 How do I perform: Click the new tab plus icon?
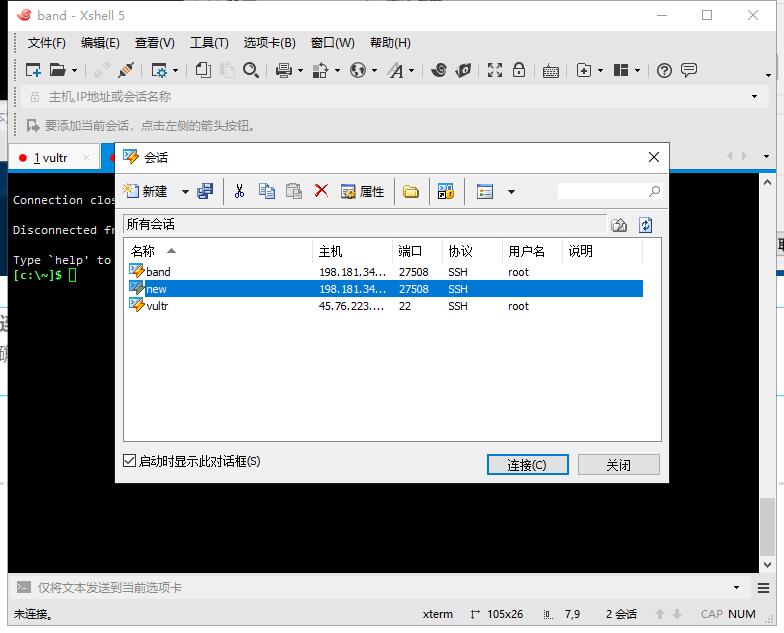584,70
